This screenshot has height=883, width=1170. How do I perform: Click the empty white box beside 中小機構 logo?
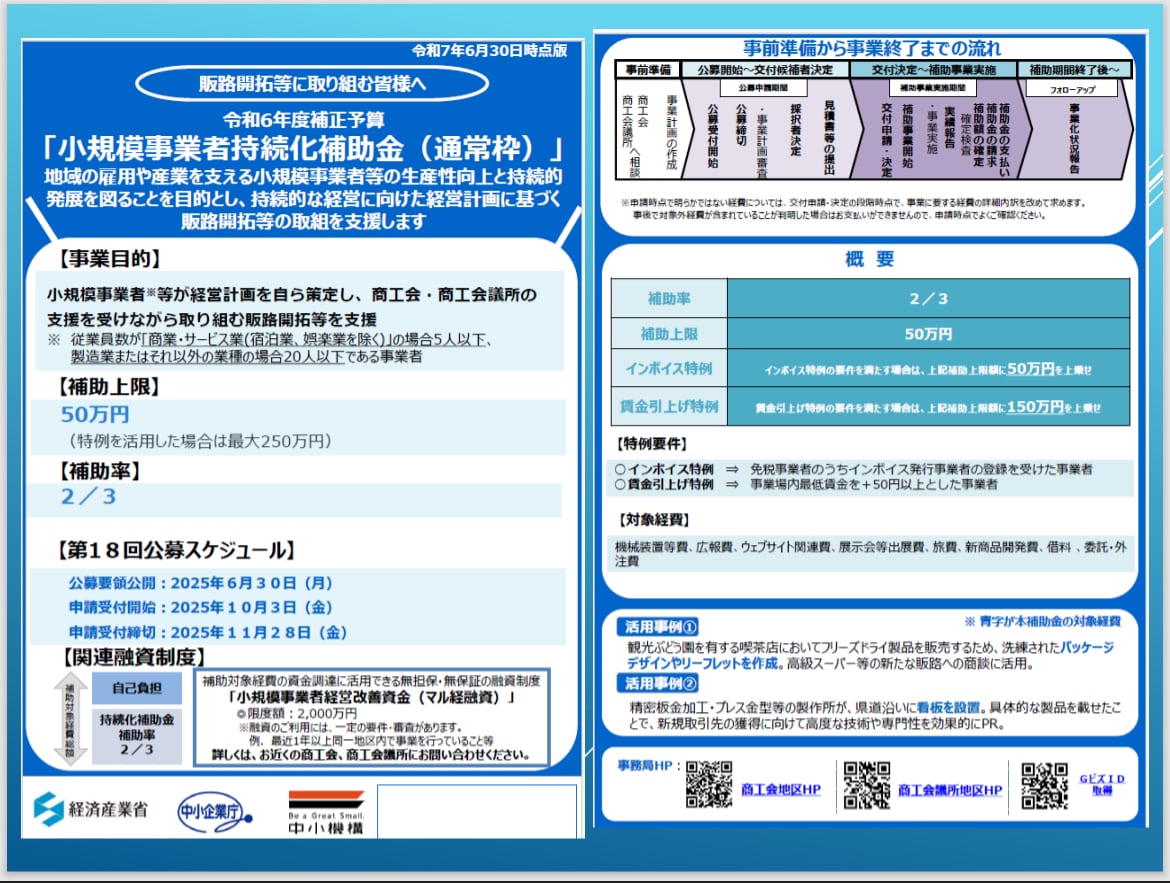click(477, 811)
